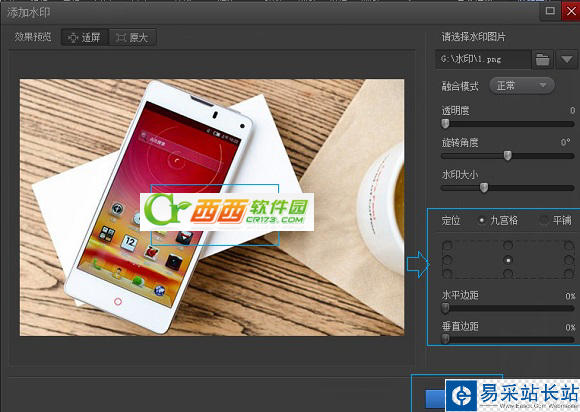Switch preview to 适屏 fit-screen mode

tap(85, 37)
